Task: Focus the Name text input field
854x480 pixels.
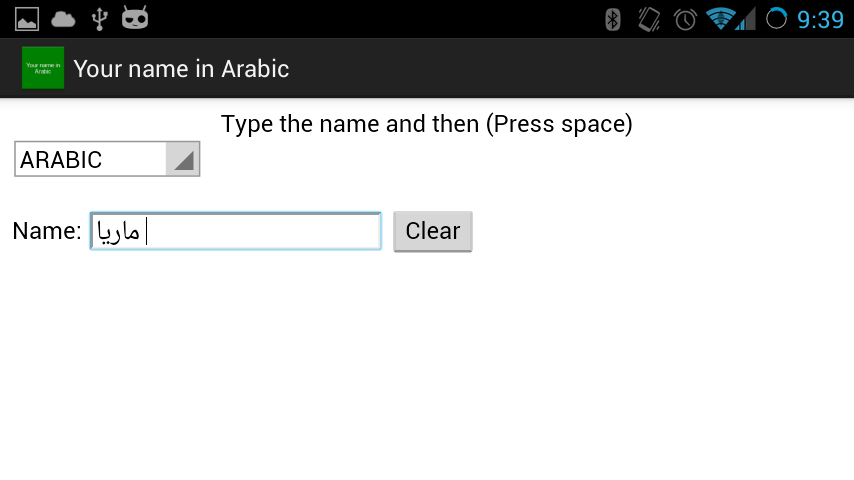Action: click(260, 231)
